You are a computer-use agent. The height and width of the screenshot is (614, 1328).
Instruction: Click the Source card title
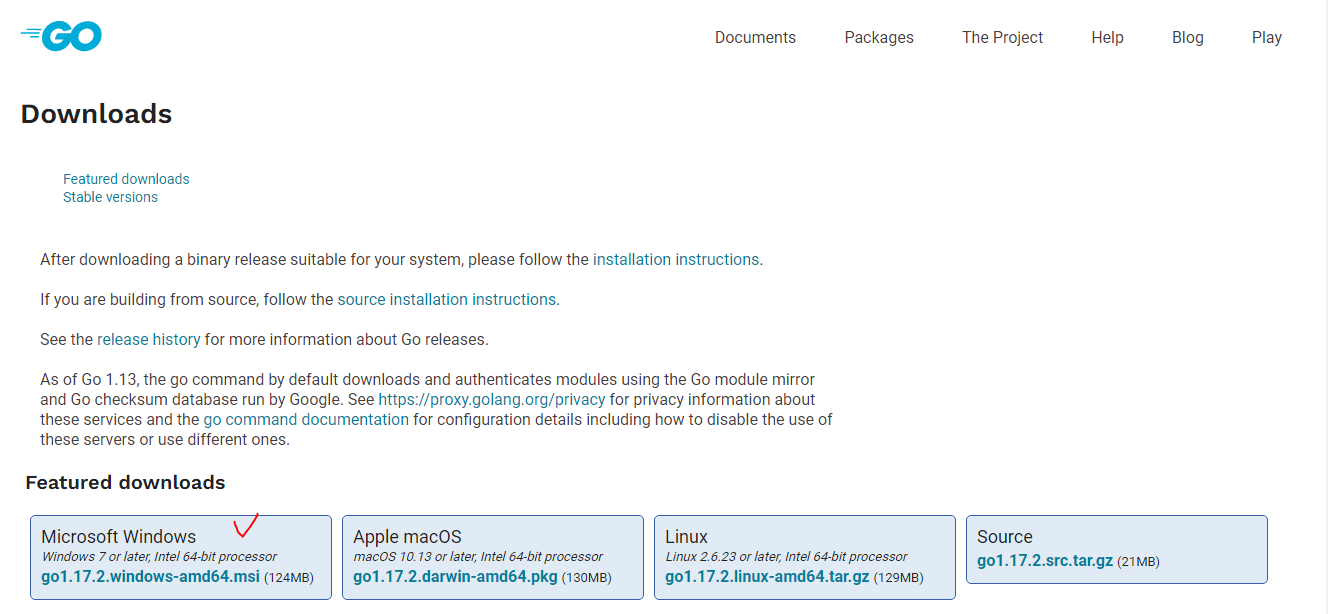coord(1005,537)
